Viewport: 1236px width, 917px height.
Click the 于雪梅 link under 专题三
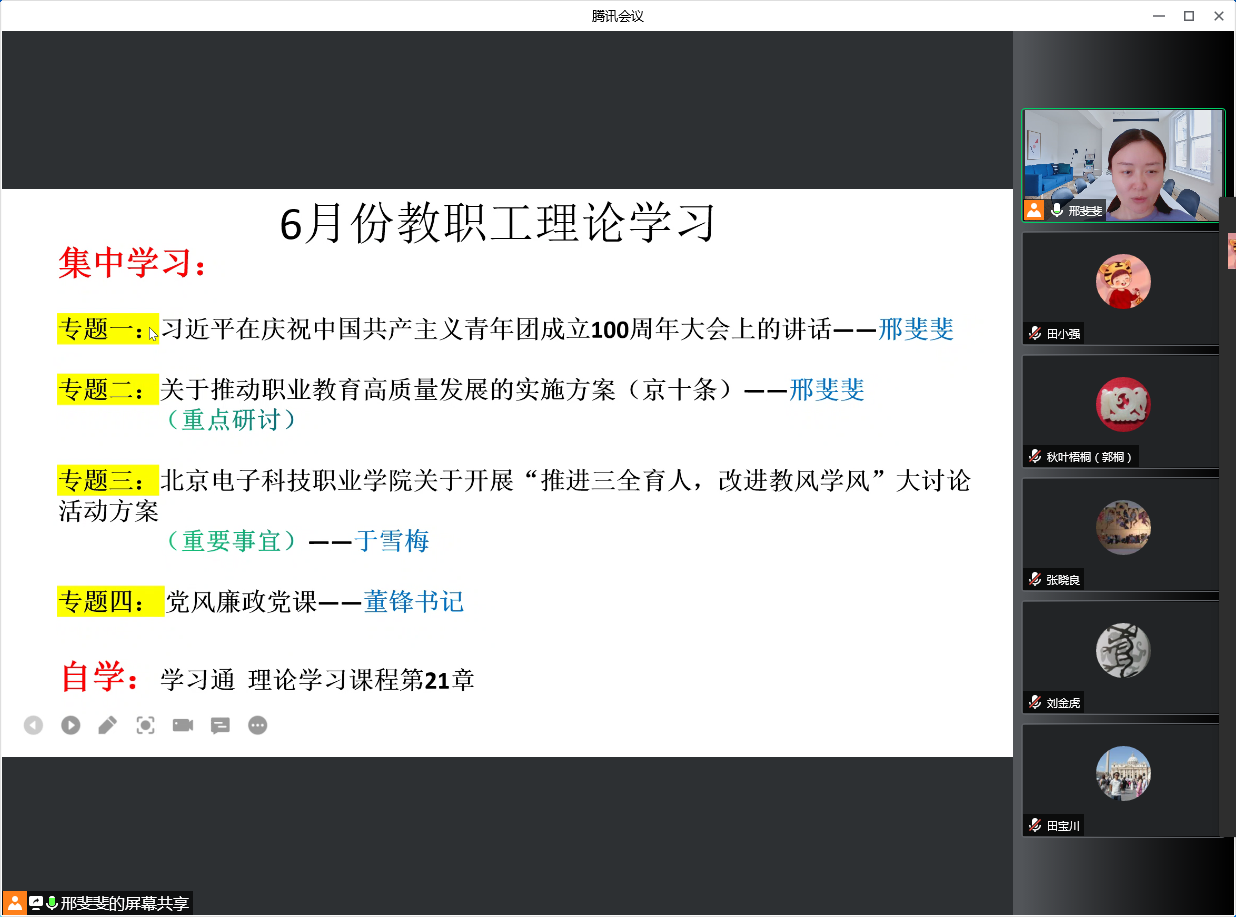tap(394, 541)
